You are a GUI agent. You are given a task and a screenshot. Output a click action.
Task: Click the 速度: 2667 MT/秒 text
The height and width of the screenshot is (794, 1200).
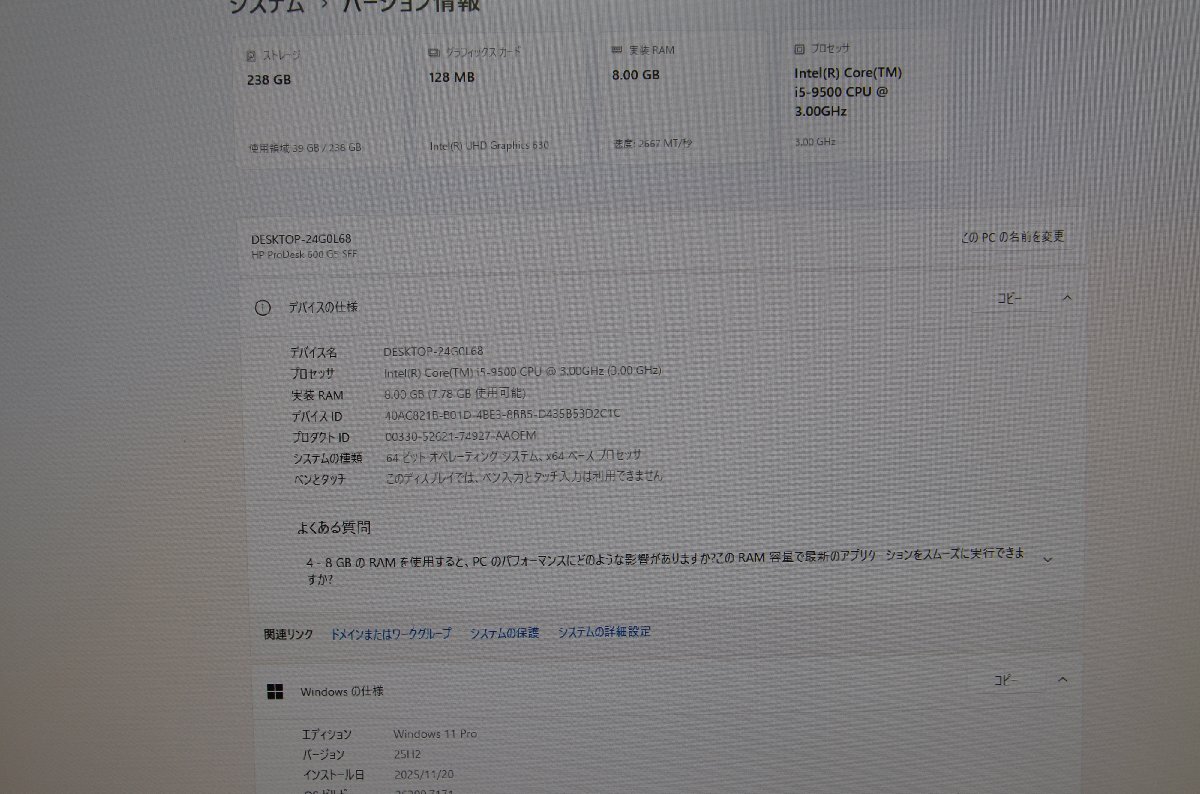653,143
